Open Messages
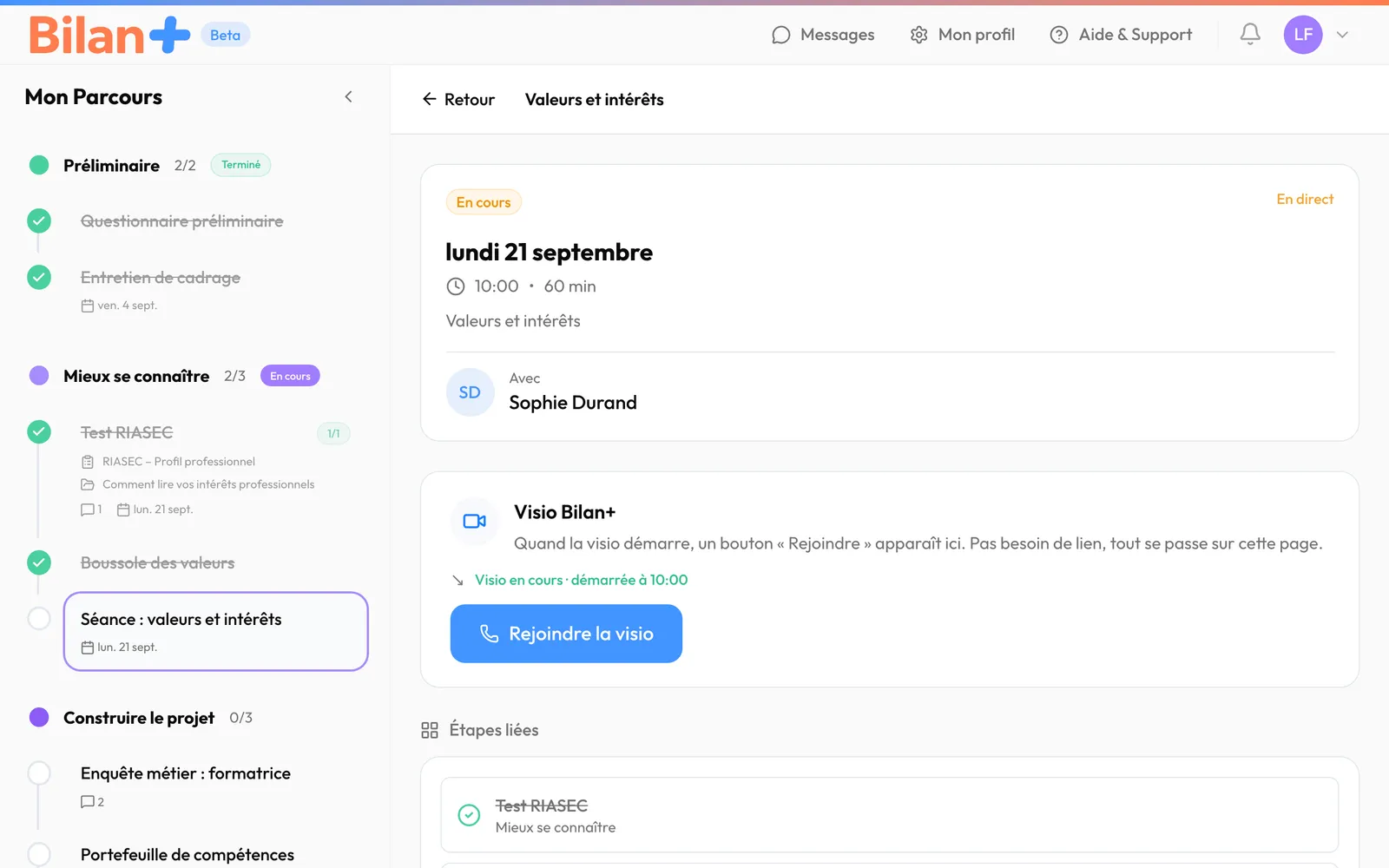1389x868 pixels. pos(823,35)
